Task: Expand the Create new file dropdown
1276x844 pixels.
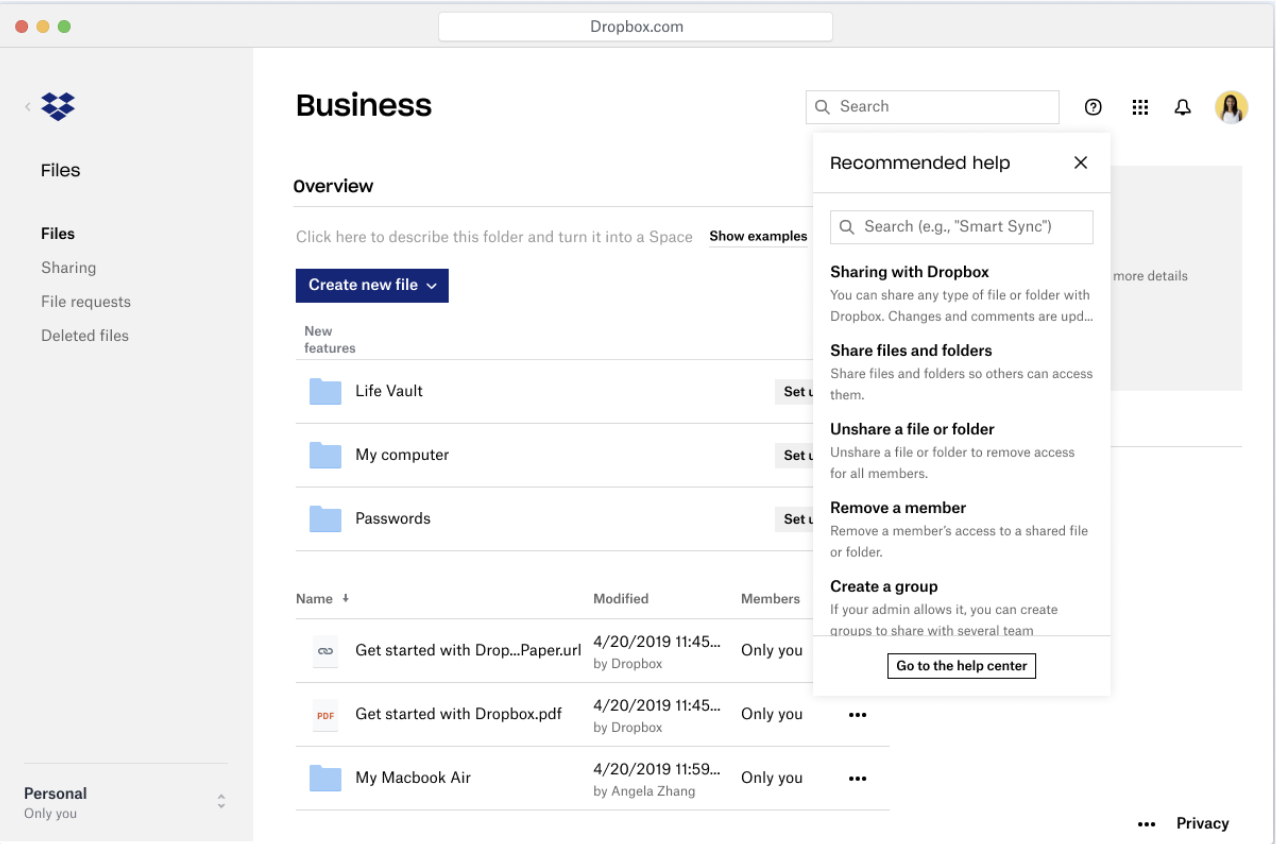Action: (x=372, y=285)
